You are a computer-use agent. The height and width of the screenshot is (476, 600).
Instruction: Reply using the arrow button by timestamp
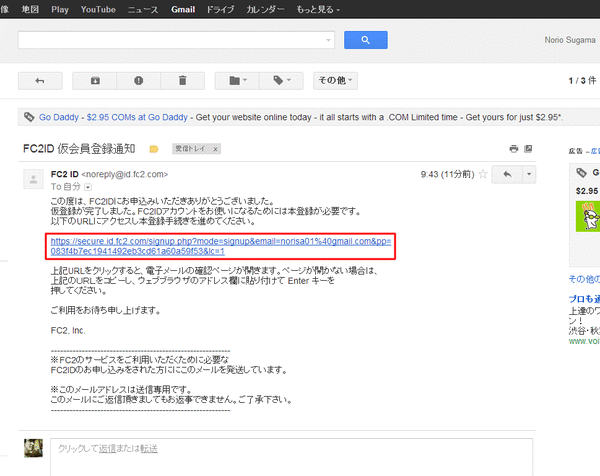507,174
